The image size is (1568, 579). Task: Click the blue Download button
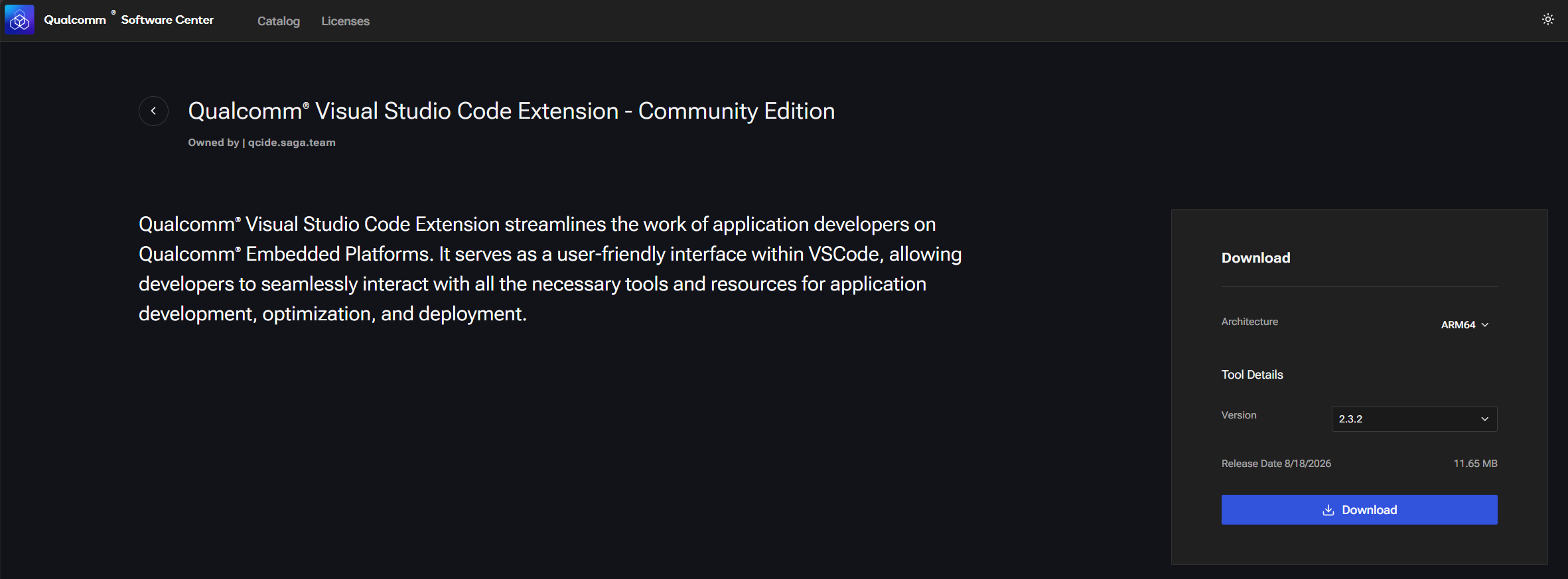click(x=1359, y=509)
